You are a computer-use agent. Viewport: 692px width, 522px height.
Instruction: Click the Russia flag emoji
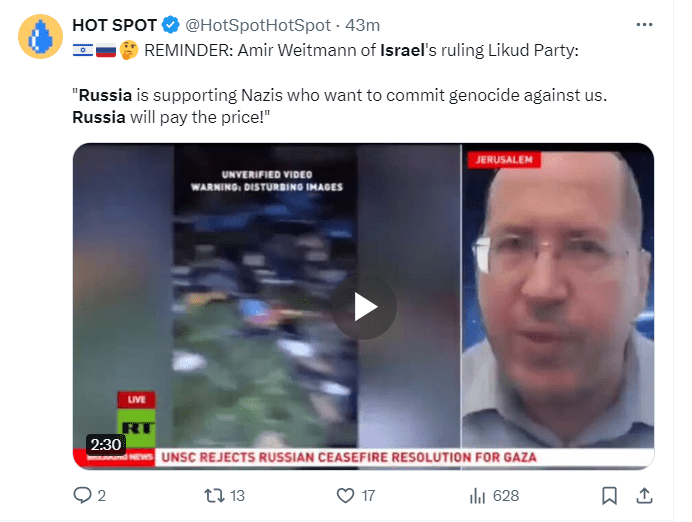pyautogui.click(x=106, y=50)
